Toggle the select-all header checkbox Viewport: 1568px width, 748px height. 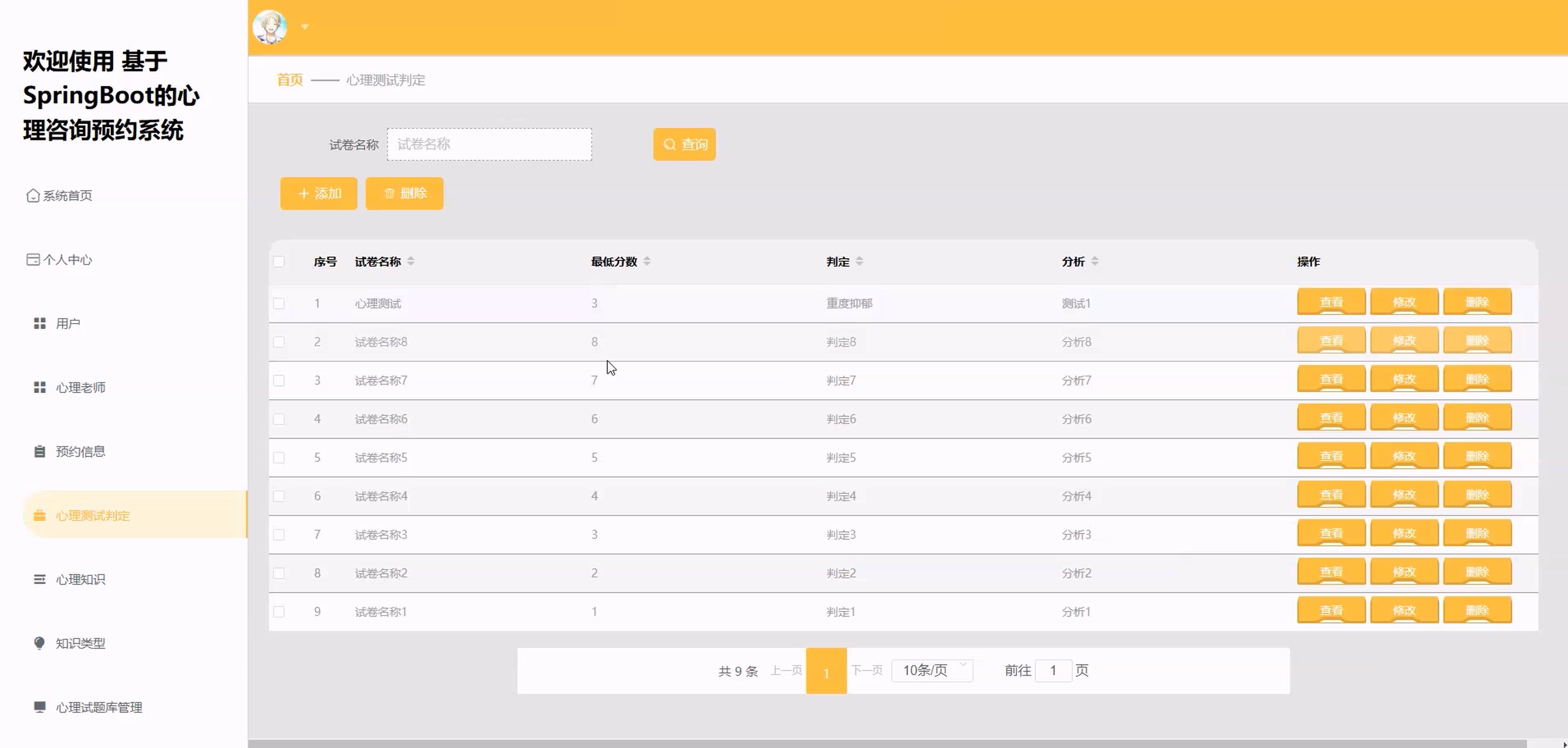[x=279, y=262]
